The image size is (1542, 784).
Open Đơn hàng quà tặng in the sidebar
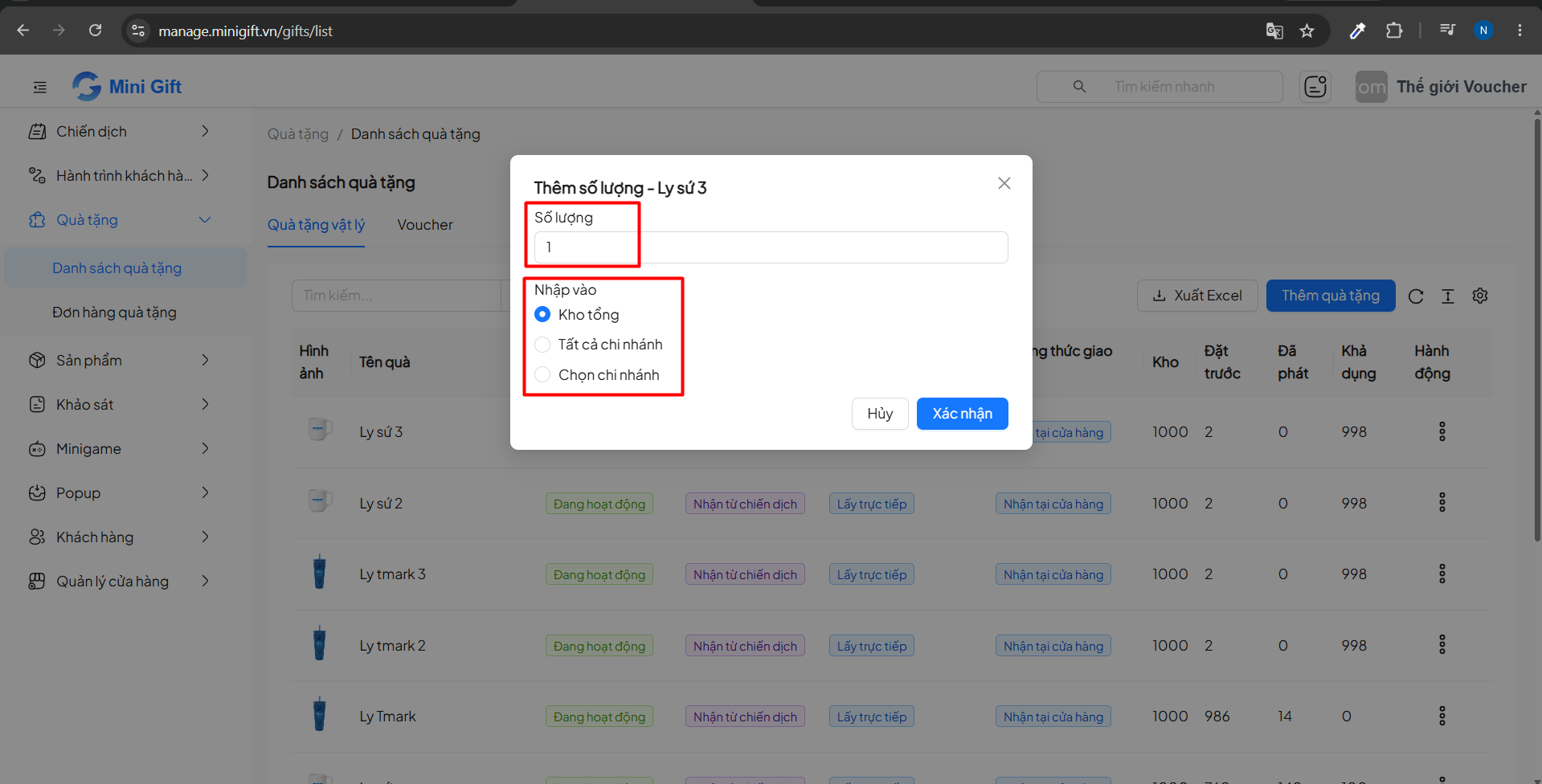[x=126, y=312]
